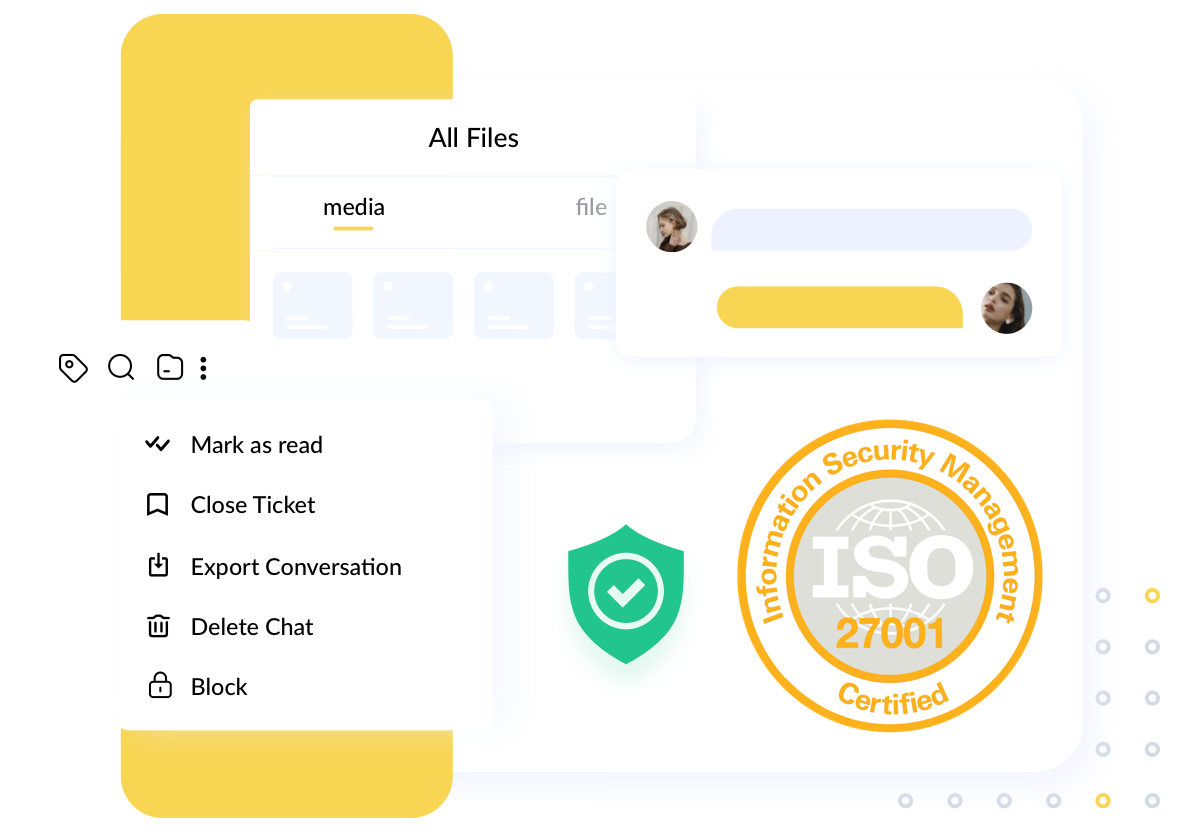Click the yellow chat message bubble
Screen dimensions: 1200x830
point(840,307)
